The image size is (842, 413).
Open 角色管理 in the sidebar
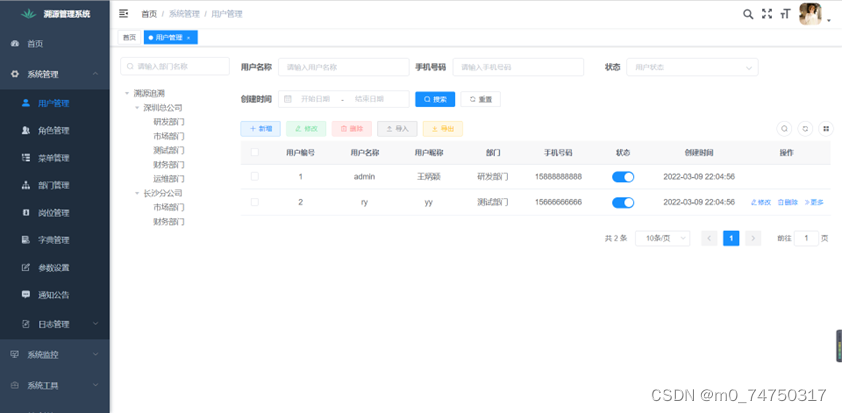tap(55, 131)
